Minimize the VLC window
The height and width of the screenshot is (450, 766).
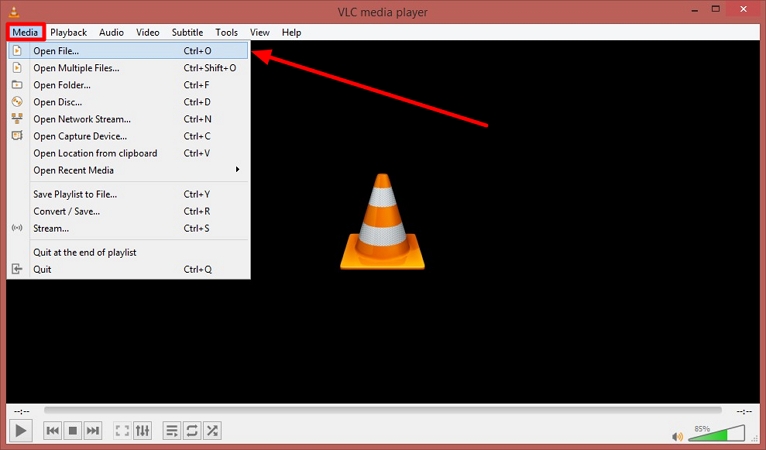click(x=695, y=10)
